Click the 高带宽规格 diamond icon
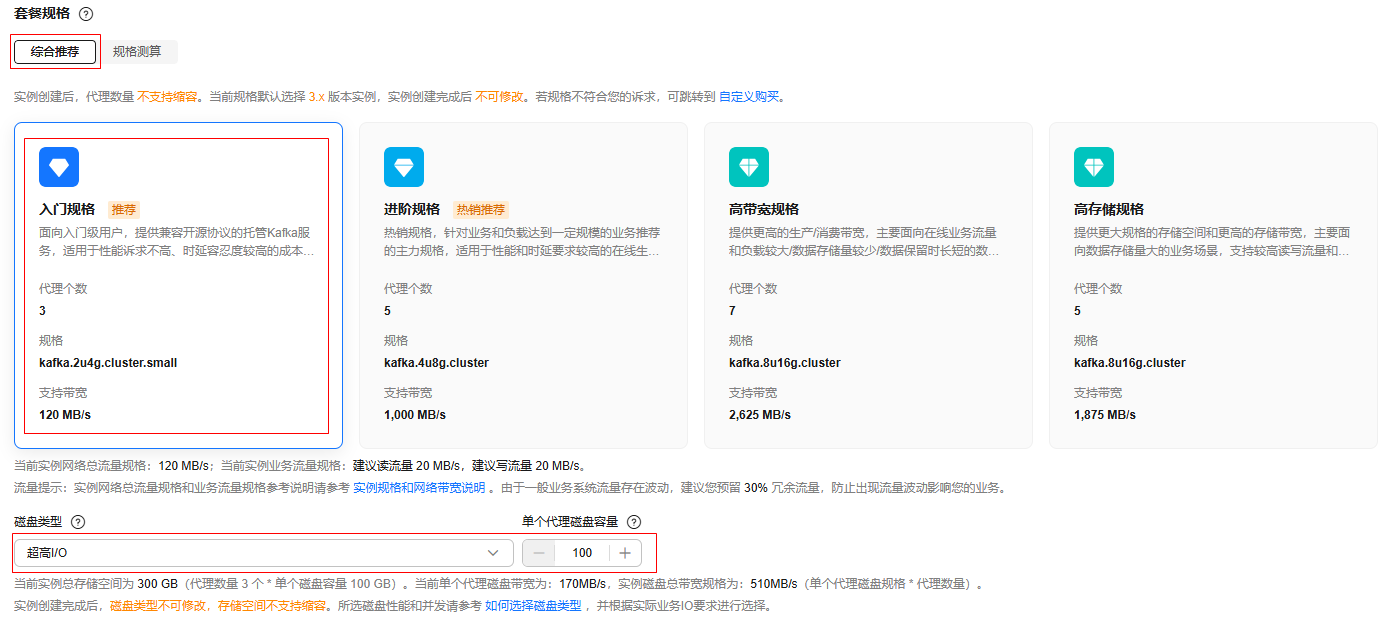 pyautogui.click(x=749, y=167)
